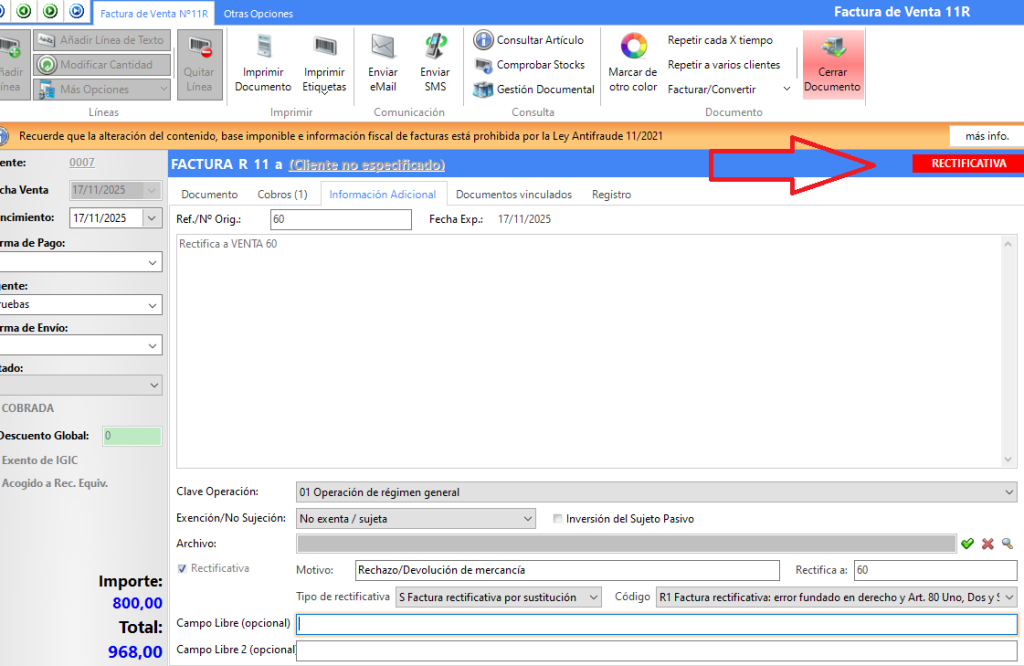Click the Imprimir Documento icon
The image size is (1024, 666).
point(263,48)
